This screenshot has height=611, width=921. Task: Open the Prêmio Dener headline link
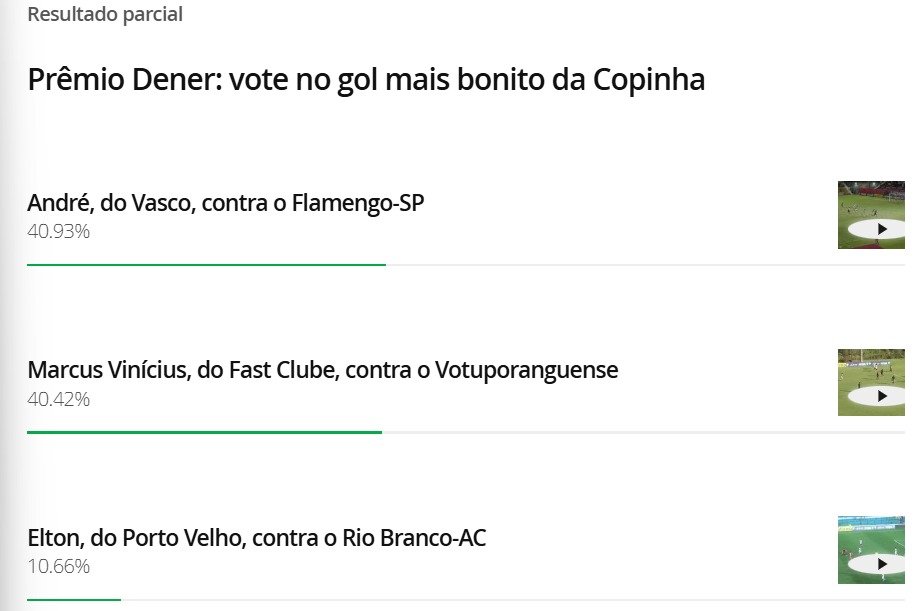366,79
